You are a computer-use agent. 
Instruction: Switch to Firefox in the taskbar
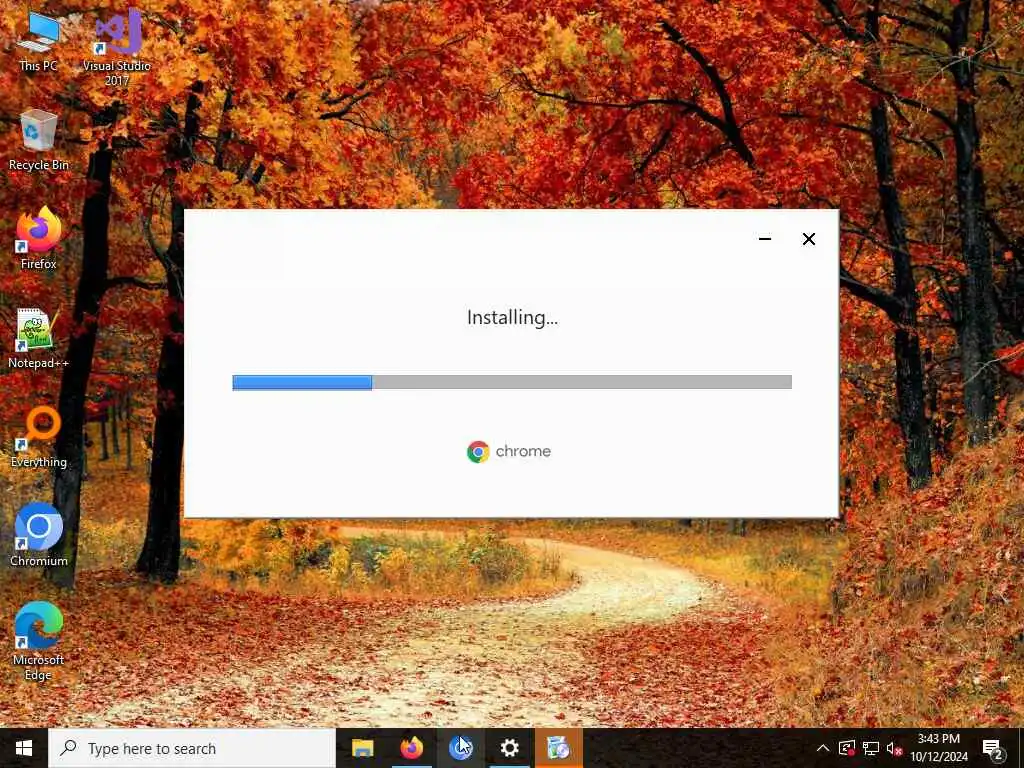[x=411, y=748]
